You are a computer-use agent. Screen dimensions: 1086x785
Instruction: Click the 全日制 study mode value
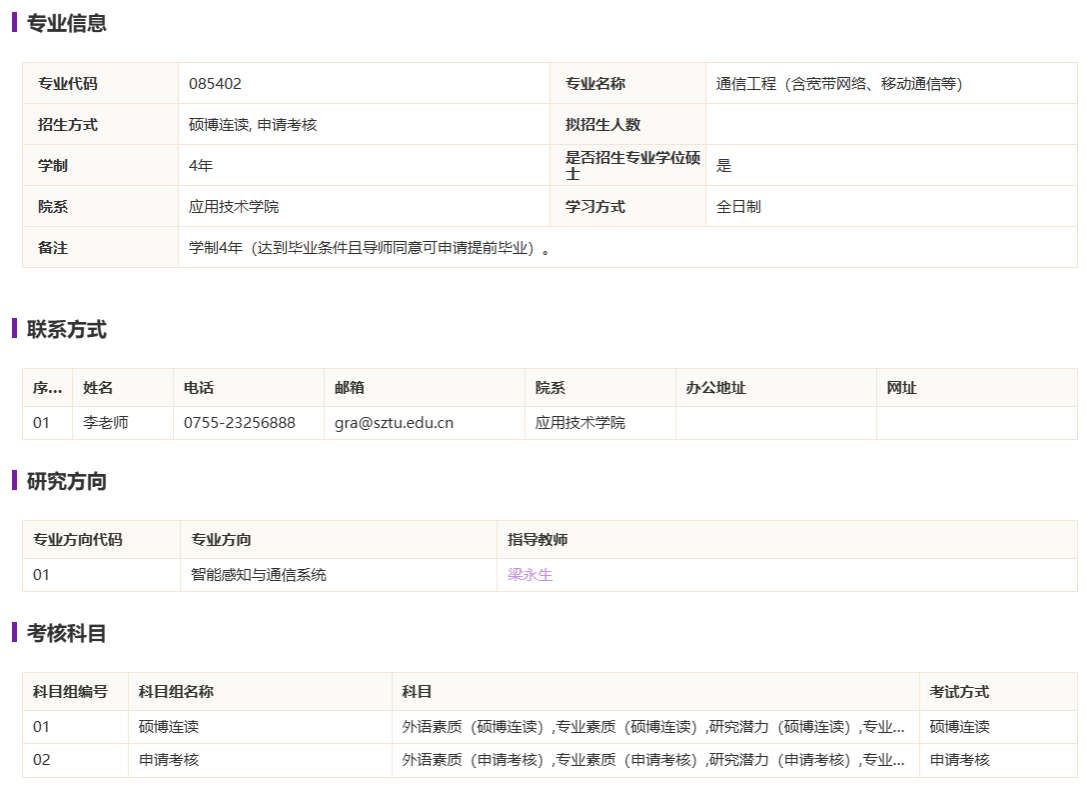coord(738,207)
